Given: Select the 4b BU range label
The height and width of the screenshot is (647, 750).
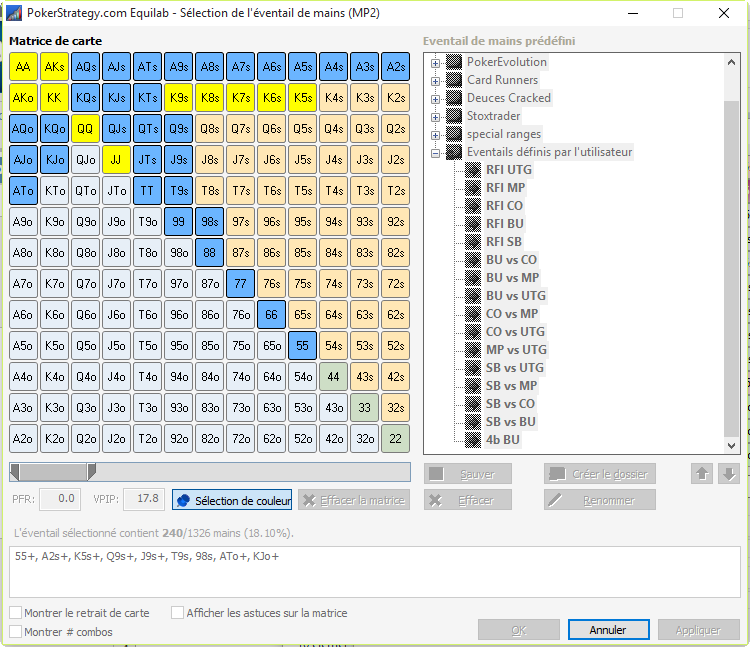Looking at the screenshot, I should pyautogui.click(x=503, y=440).
